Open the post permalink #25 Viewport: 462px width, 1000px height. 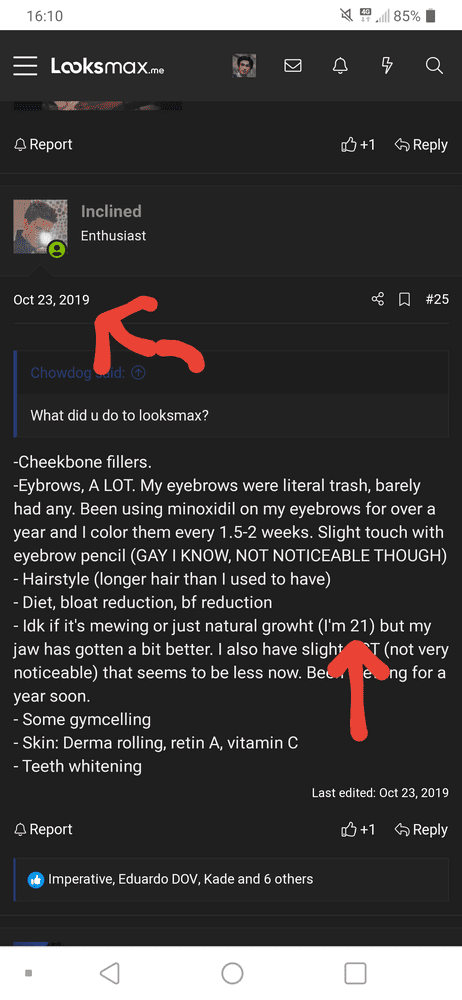(x=437, y=299)
